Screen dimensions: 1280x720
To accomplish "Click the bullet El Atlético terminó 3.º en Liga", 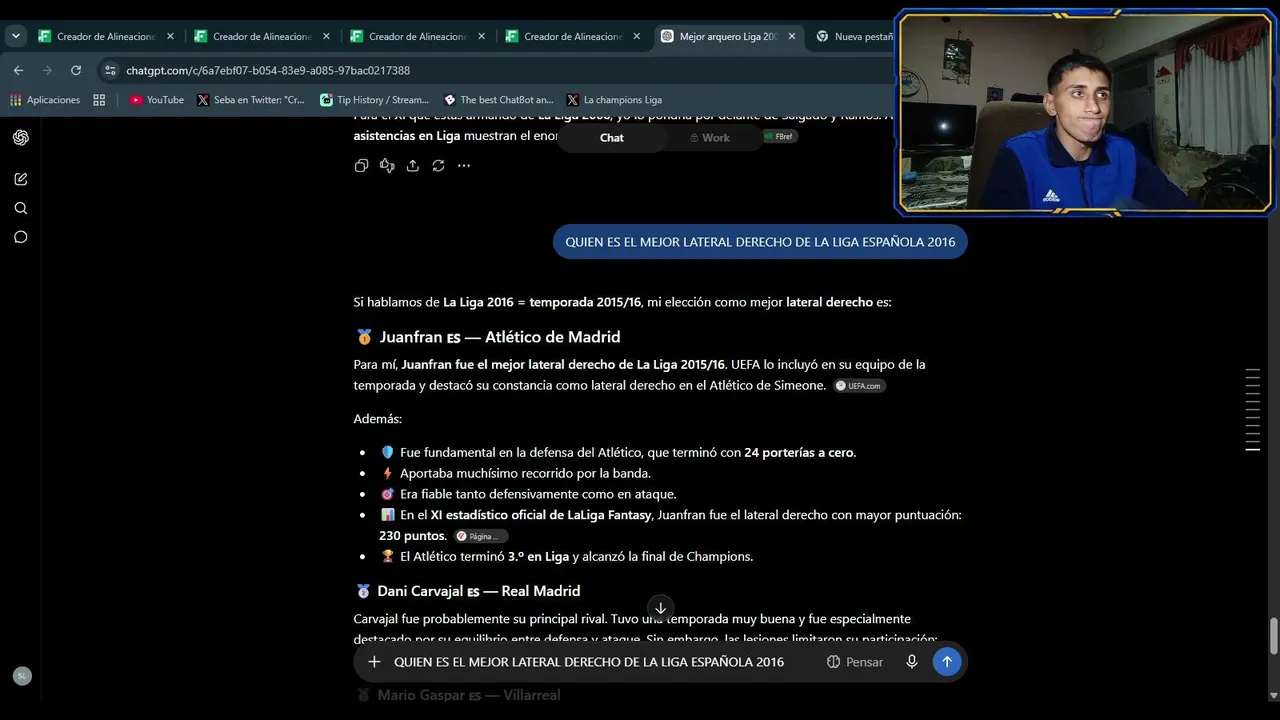I will (566, 557).
